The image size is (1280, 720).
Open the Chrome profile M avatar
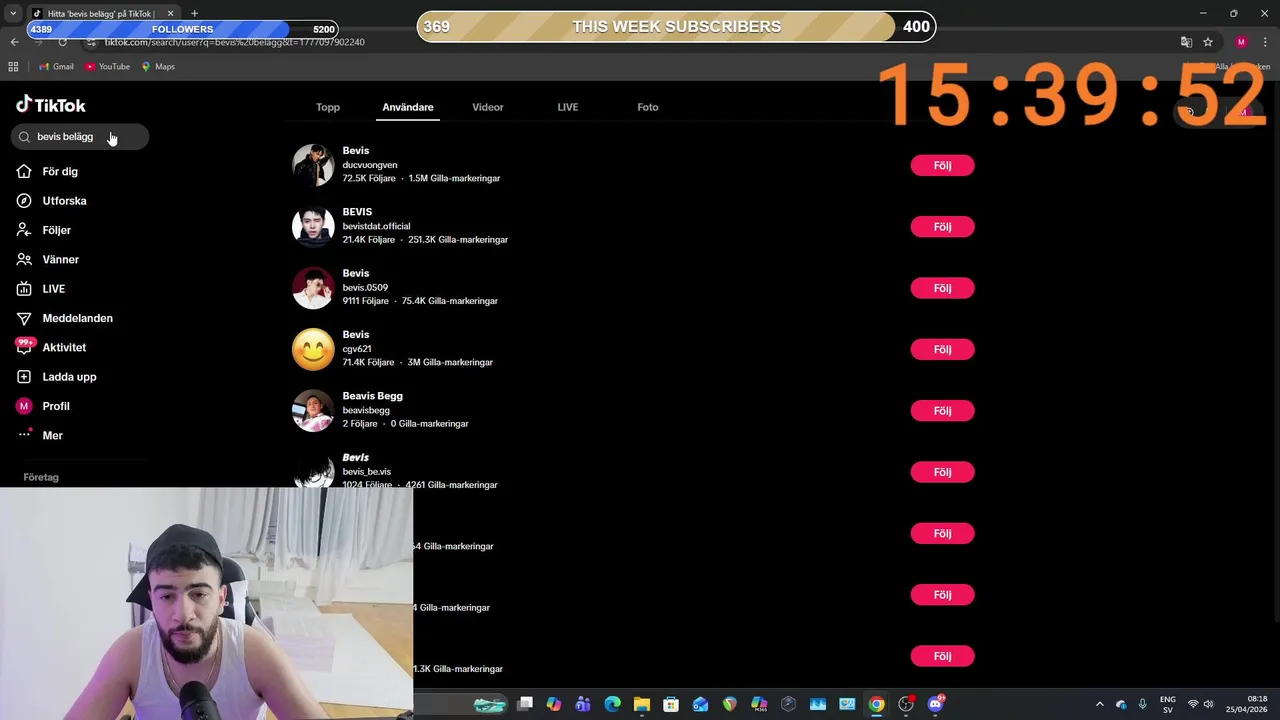point(1241,42)
